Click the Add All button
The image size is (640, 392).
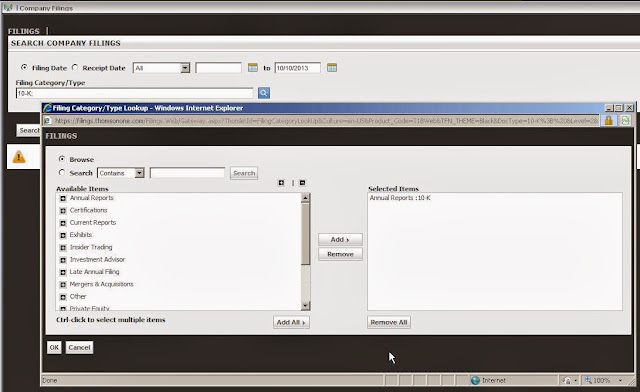coord(291,322)
